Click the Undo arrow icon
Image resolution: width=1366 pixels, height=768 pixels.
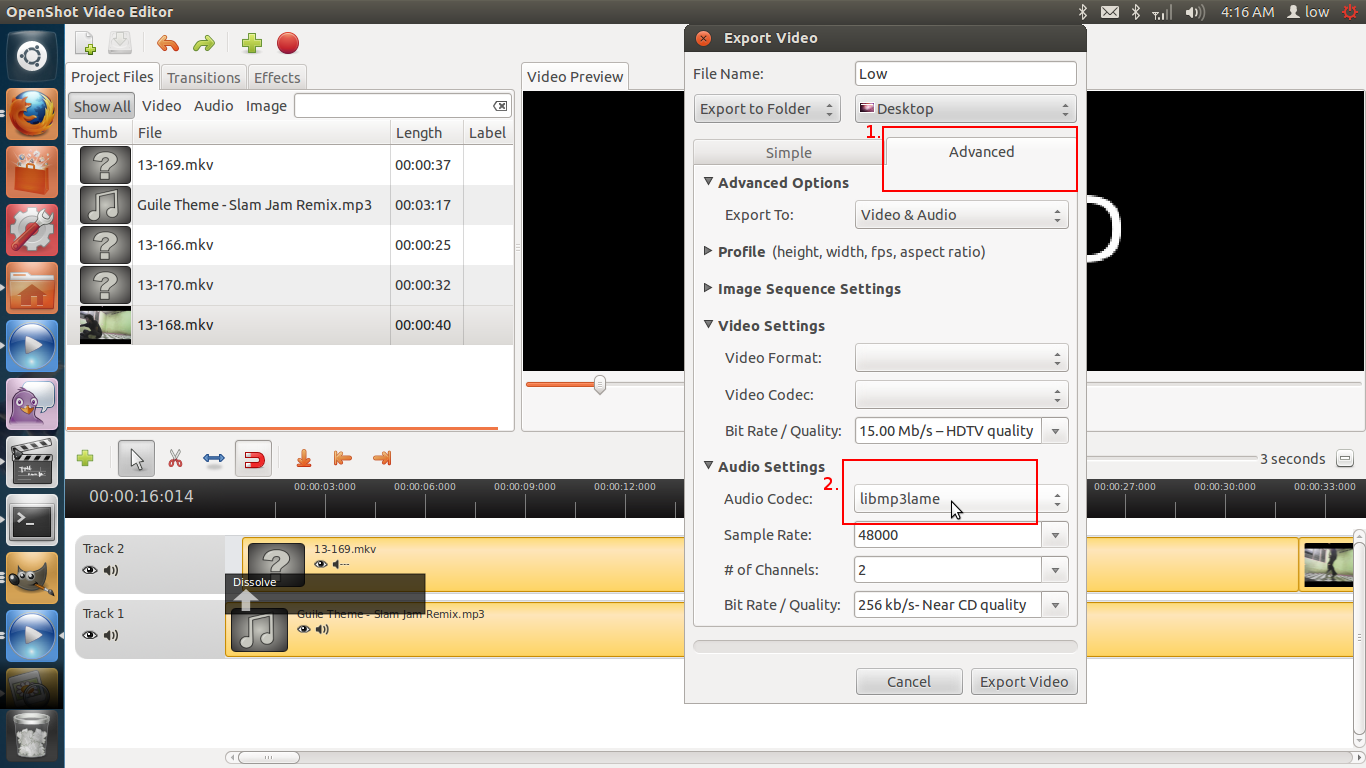(x=168, y=43)
